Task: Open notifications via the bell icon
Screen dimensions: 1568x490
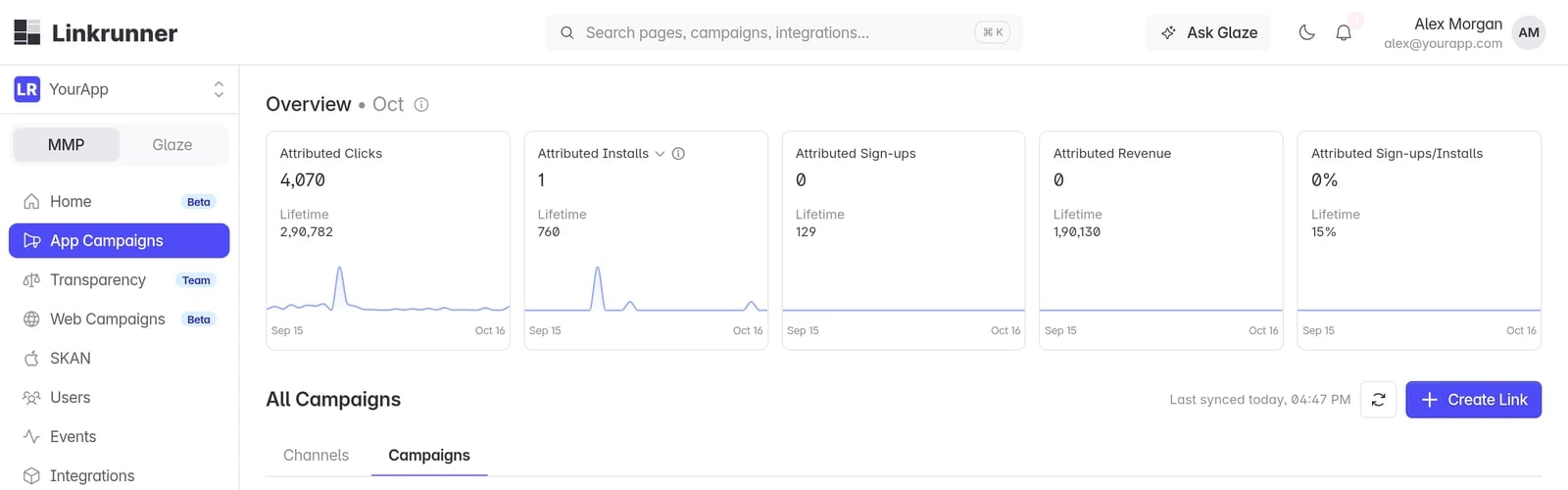Action: pos(1344,32)
